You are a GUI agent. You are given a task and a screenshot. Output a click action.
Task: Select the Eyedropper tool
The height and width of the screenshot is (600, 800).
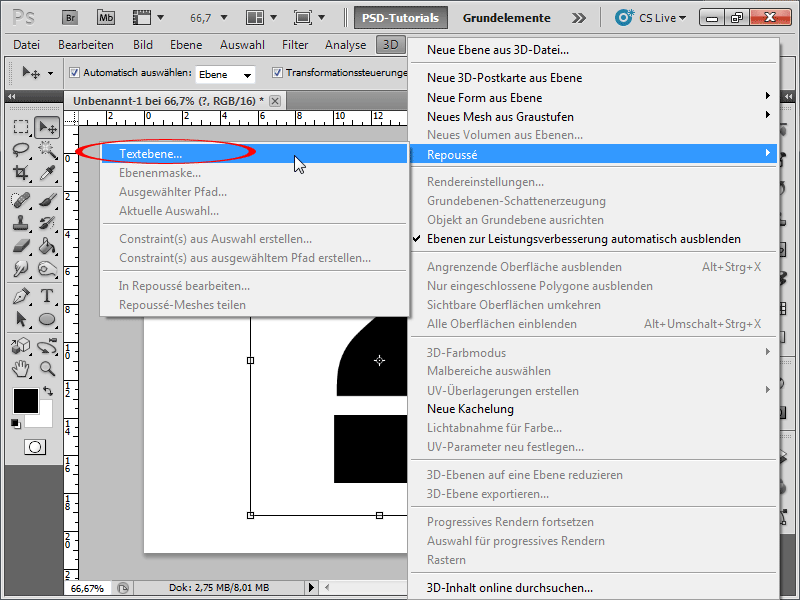coord(47,172)
